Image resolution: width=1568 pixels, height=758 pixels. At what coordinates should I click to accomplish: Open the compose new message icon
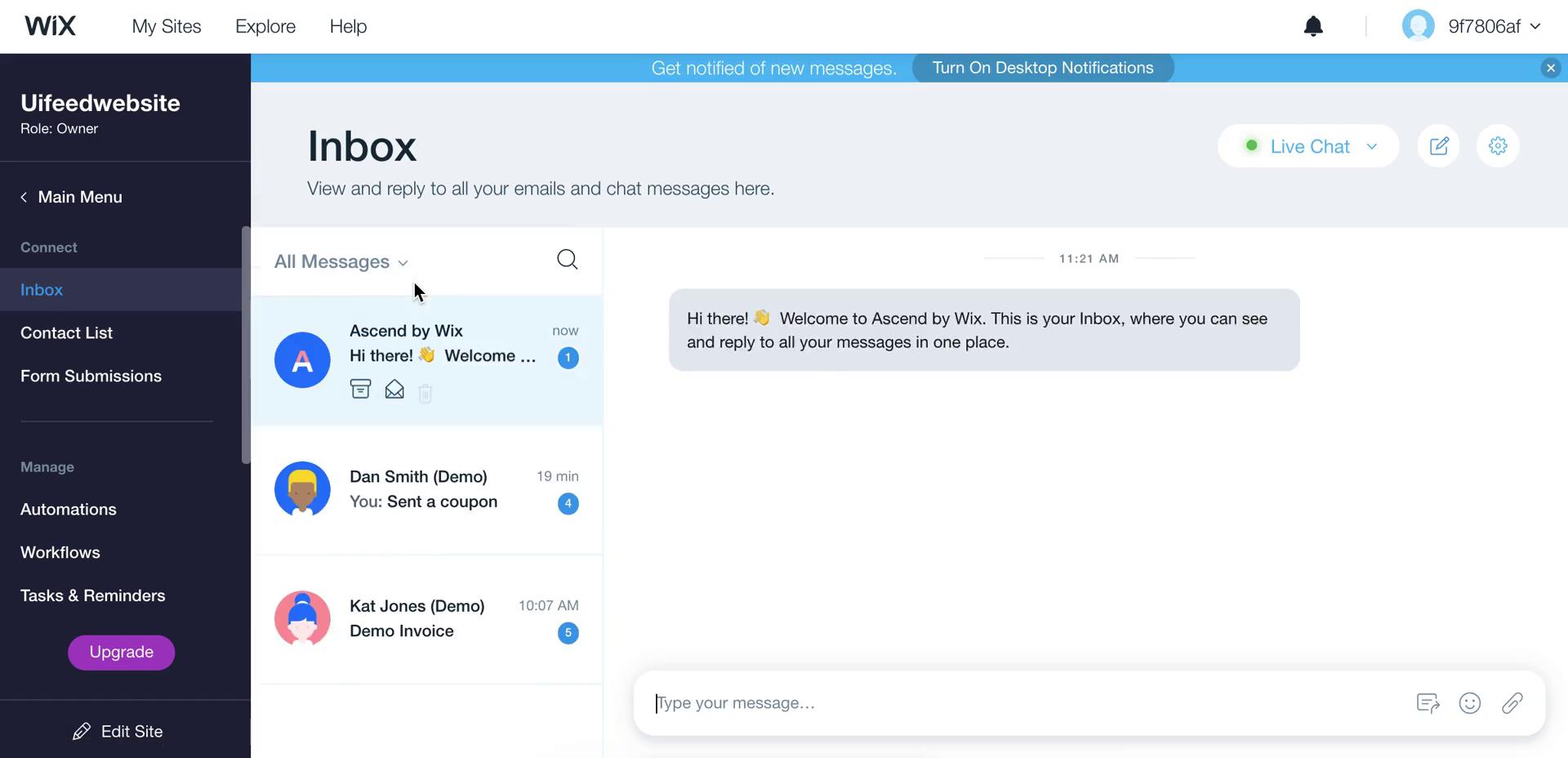point(1439,146)
